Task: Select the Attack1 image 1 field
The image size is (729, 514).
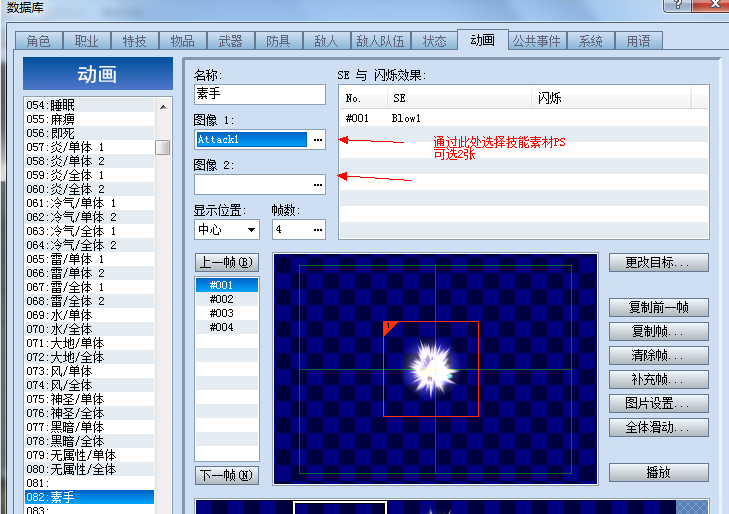Action: tap(252, 139)
